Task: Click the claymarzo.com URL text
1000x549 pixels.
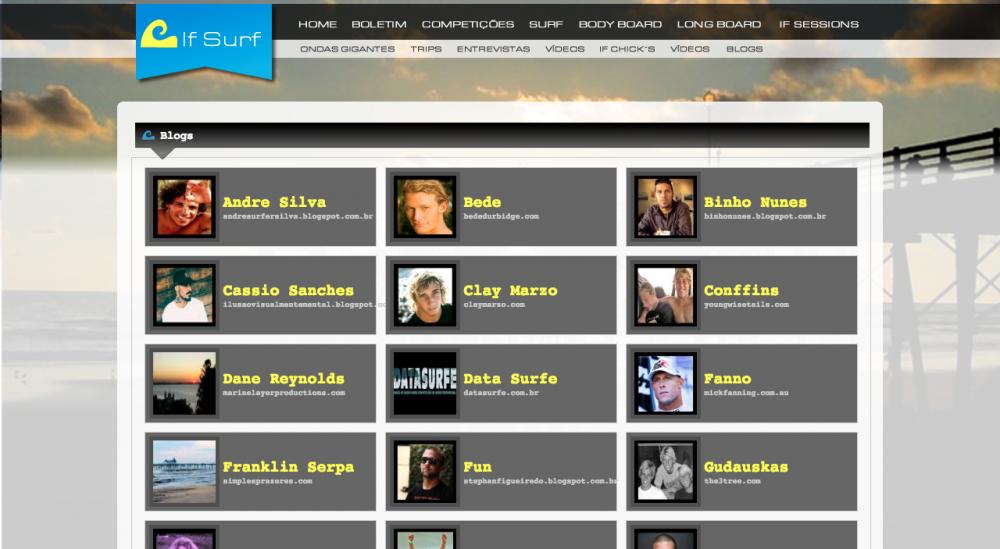Action: click(x=494, y=305)
